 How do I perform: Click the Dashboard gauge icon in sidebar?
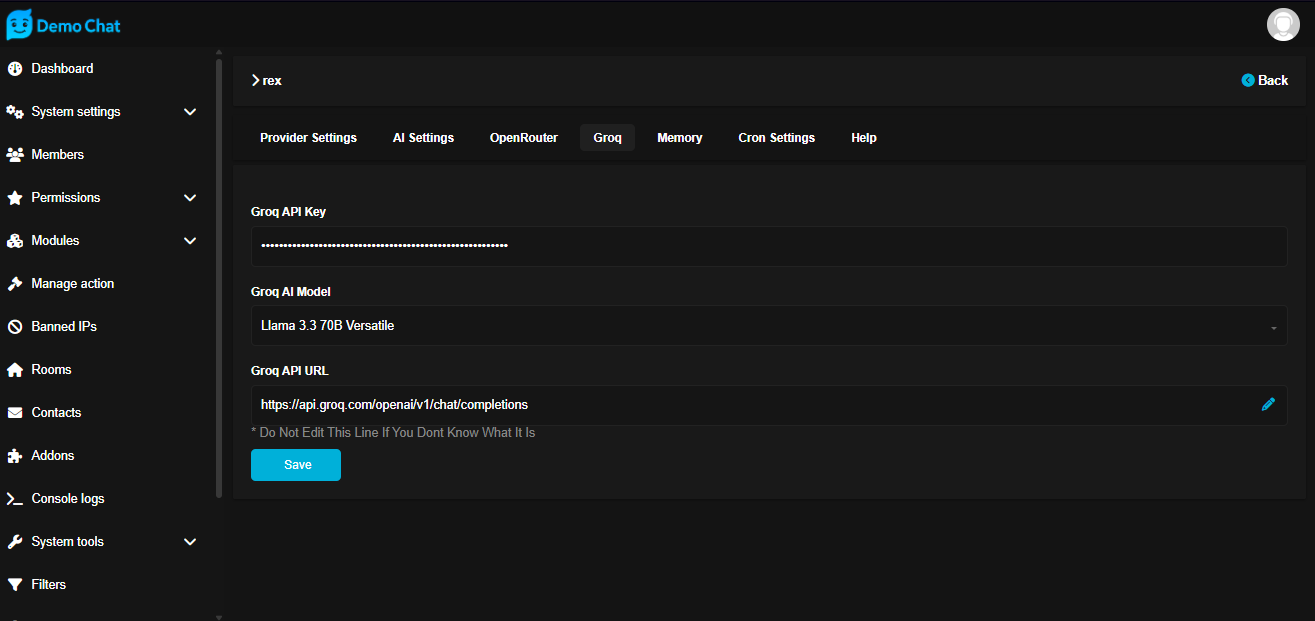15,69
